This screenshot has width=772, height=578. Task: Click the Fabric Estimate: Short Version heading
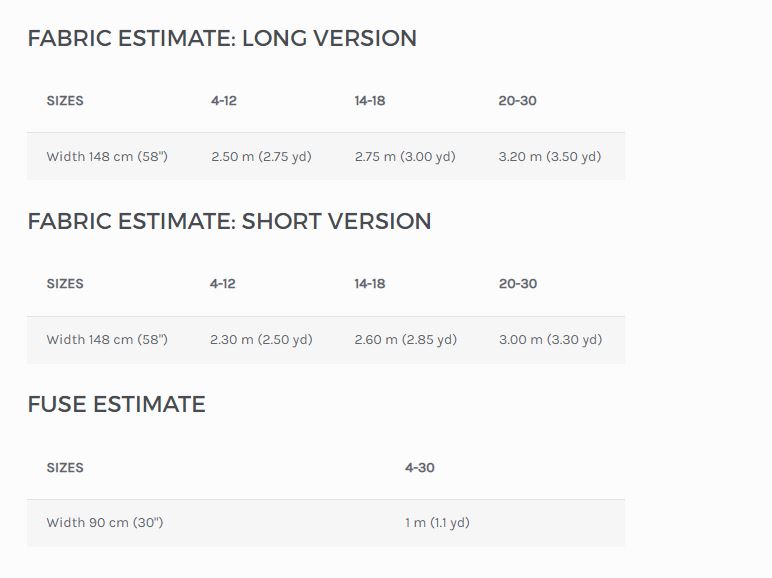pyautogui.click(x=229, y=222)
